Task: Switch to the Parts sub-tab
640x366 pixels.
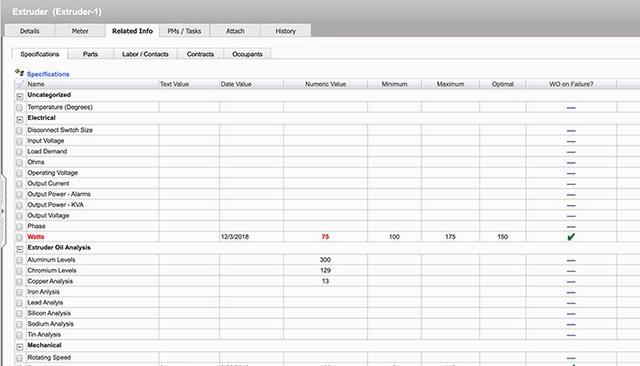Action: pos(90,54)
